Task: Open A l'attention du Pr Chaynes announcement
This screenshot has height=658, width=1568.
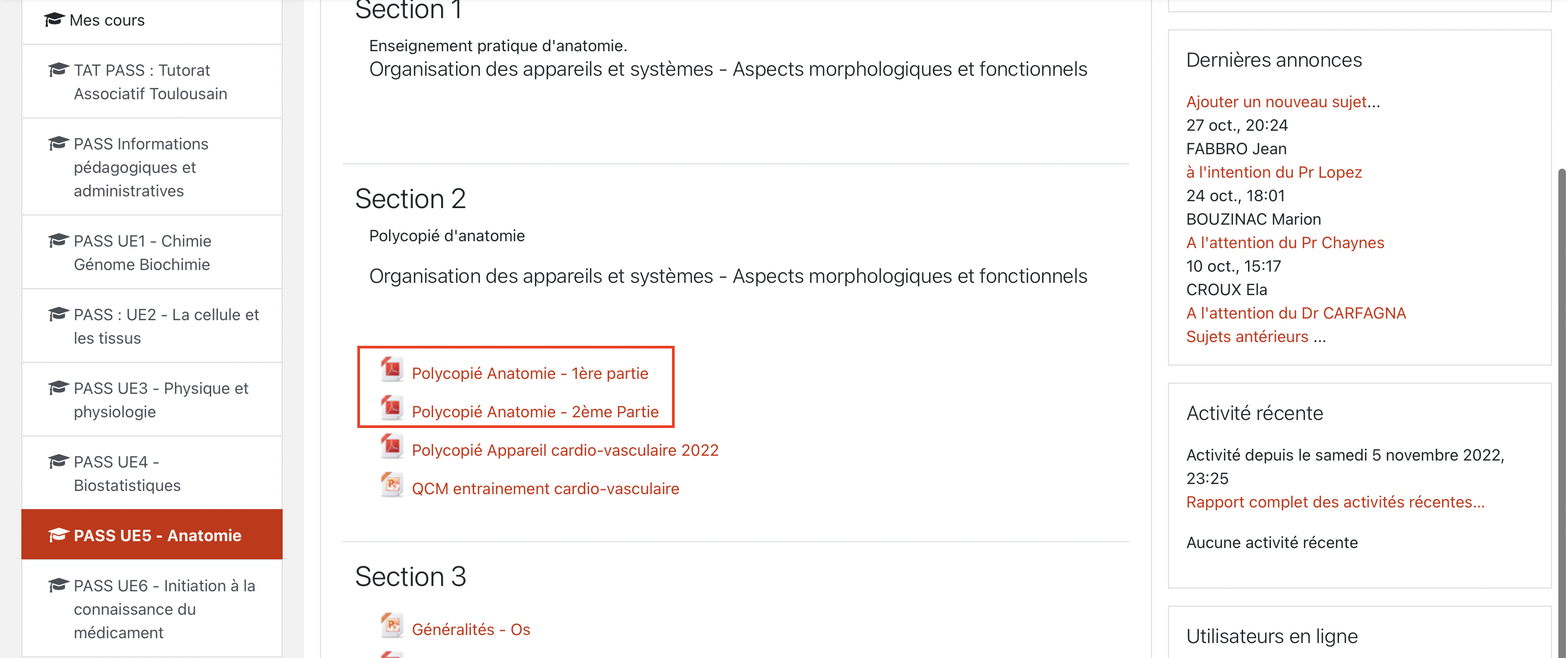Action: pos(1284,243)
